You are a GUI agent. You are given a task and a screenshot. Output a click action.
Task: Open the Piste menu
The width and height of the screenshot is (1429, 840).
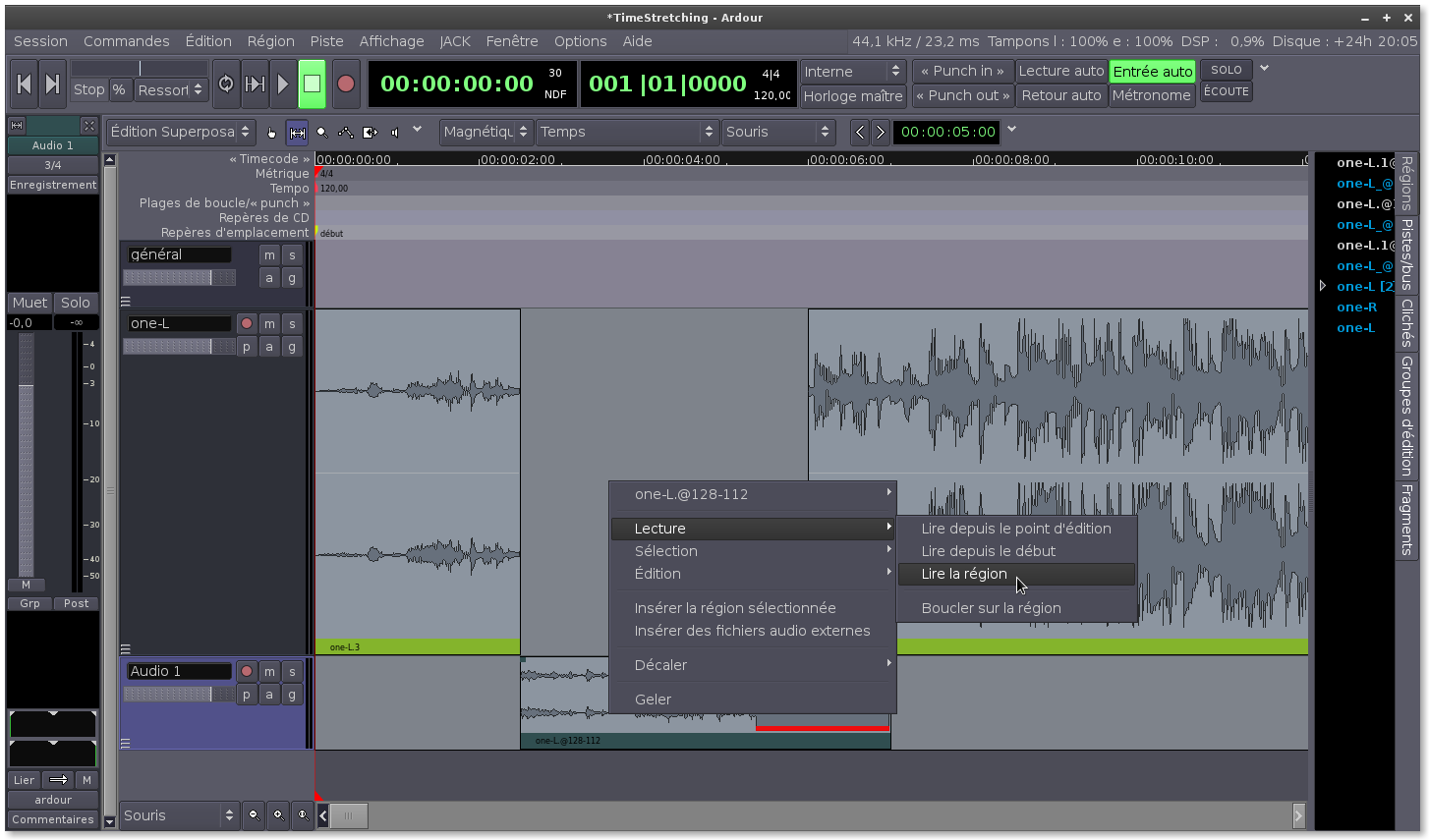point(326,41)
